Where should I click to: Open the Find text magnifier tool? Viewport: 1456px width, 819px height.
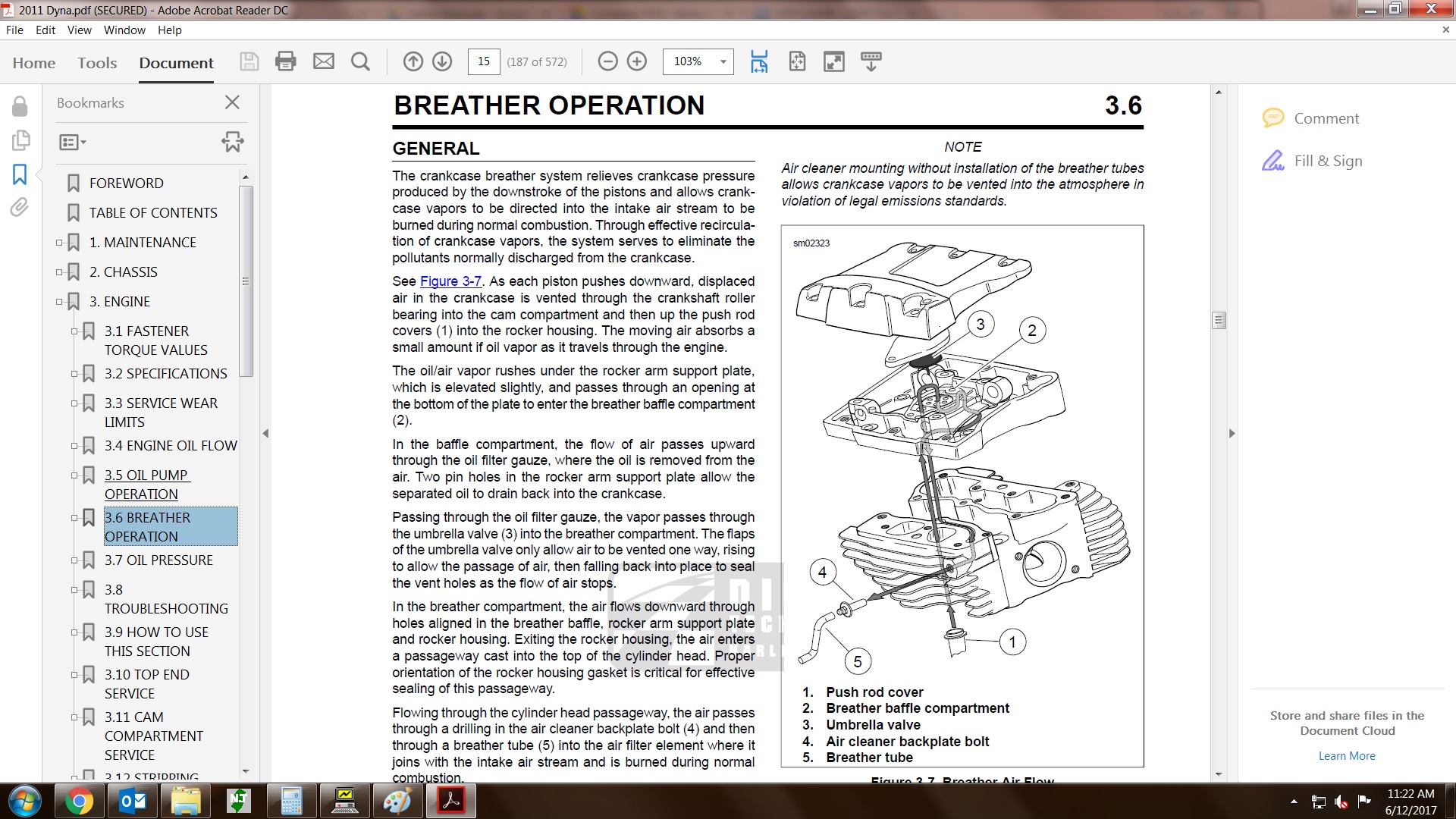(361, 61)
